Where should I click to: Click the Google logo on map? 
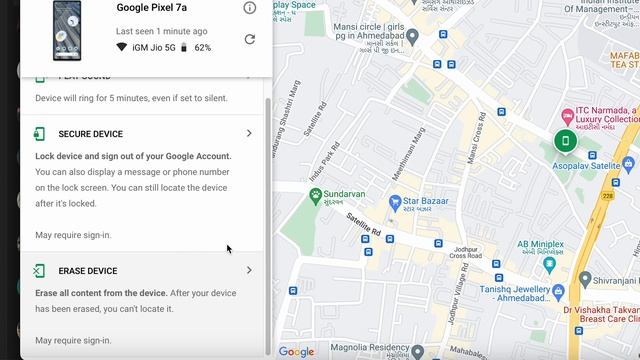point(297,351)
